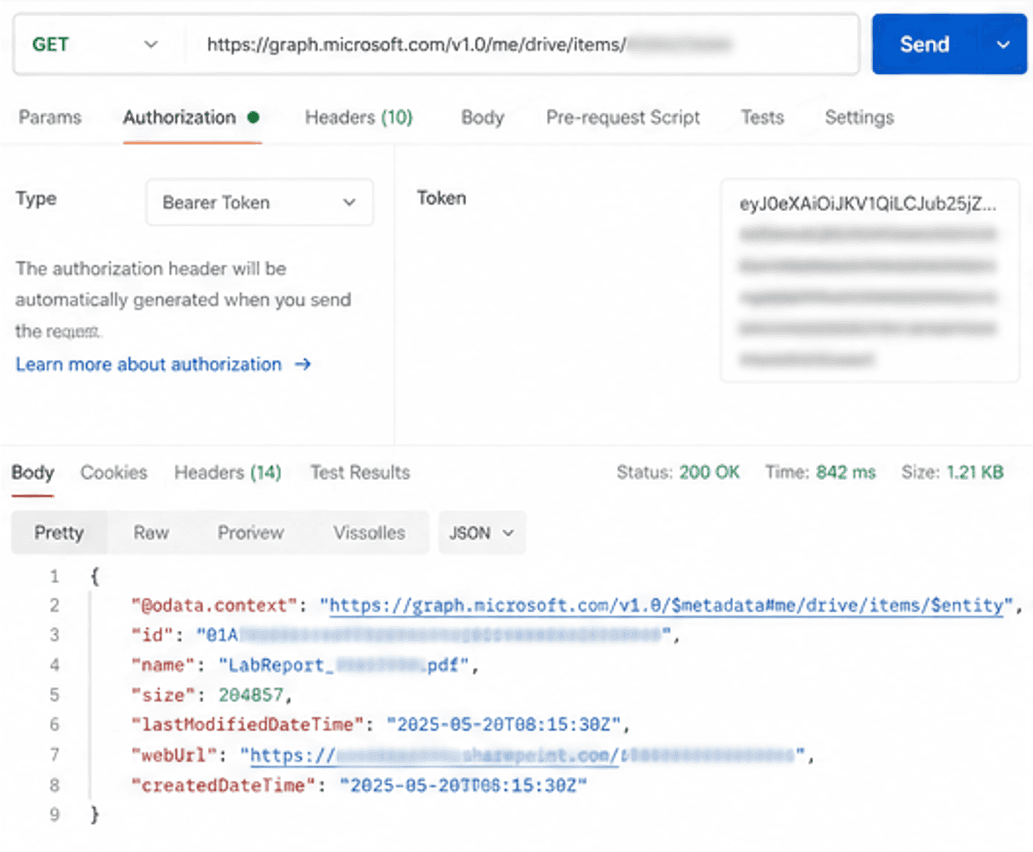The height and width of the screenshot is (852, 1033).
Task: Open the Bearer Token type dropdown
Action: [x=260, y=202]
